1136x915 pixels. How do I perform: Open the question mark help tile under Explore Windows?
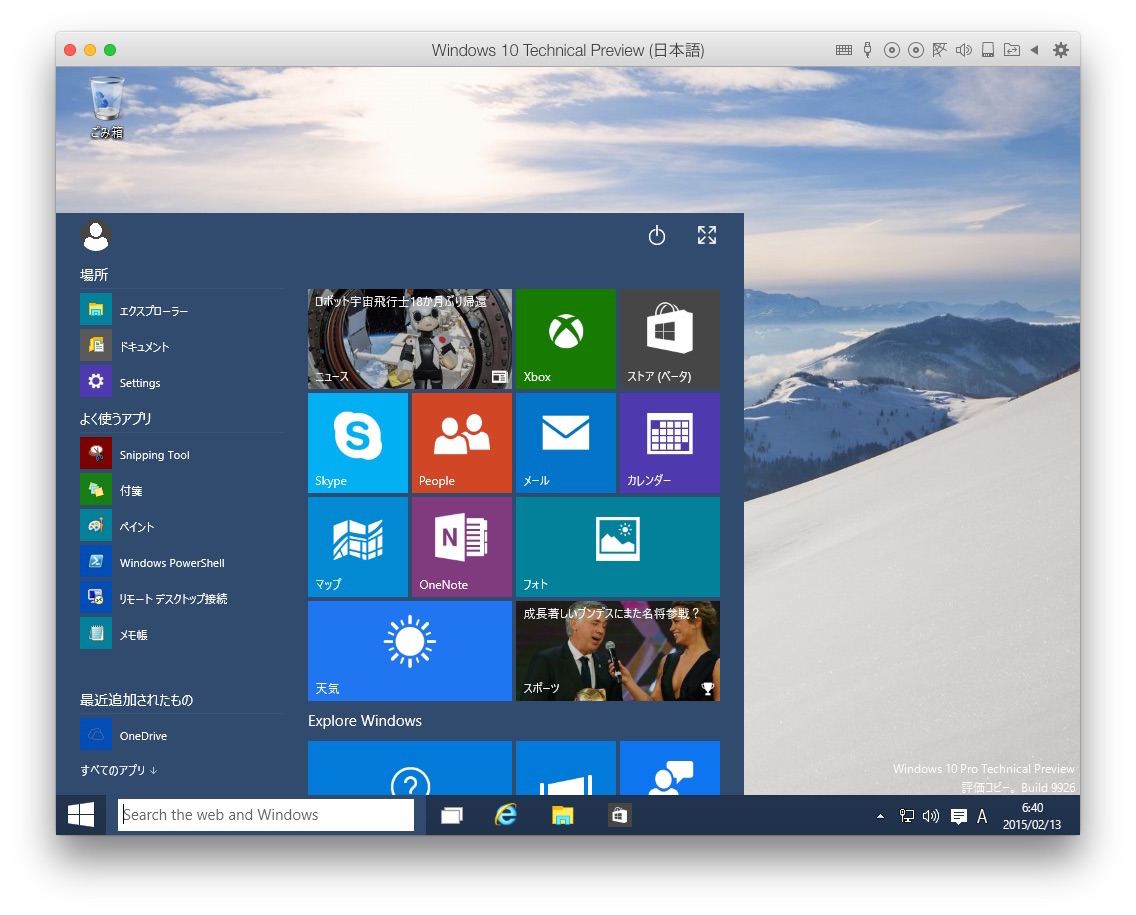(x=409, y=768)
